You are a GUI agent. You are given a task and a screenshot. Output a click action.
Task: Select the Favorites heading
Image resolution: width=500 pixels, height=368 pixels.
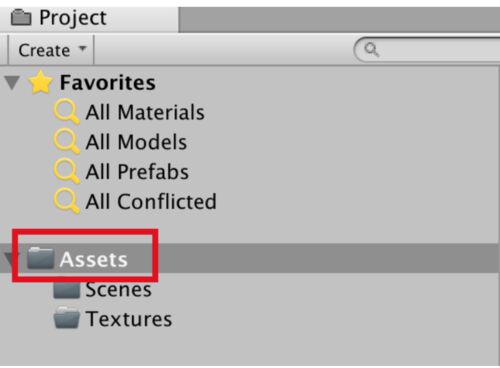(x=108, y=83)
